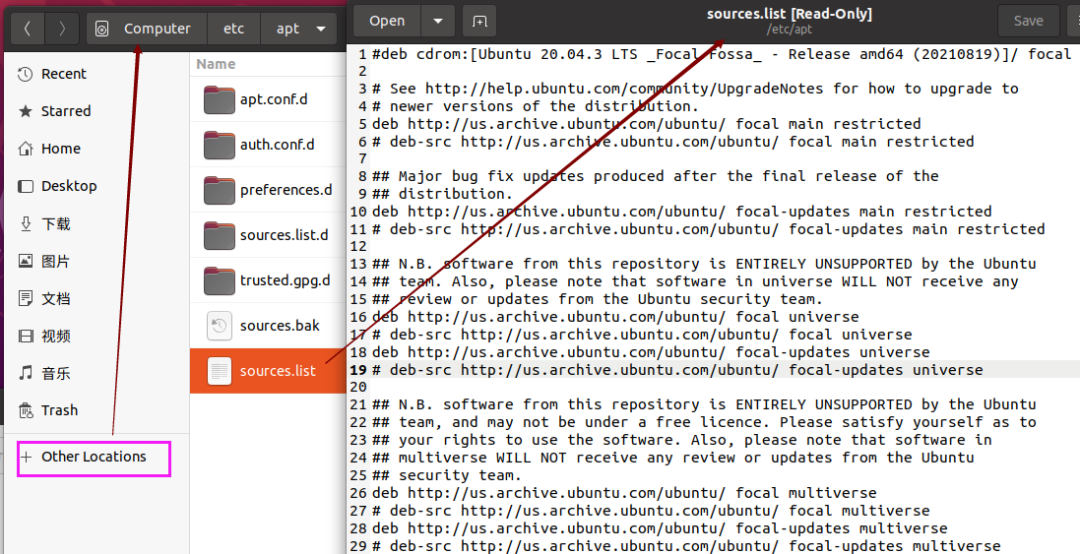Select the preferences.d file name

point(286,190)
